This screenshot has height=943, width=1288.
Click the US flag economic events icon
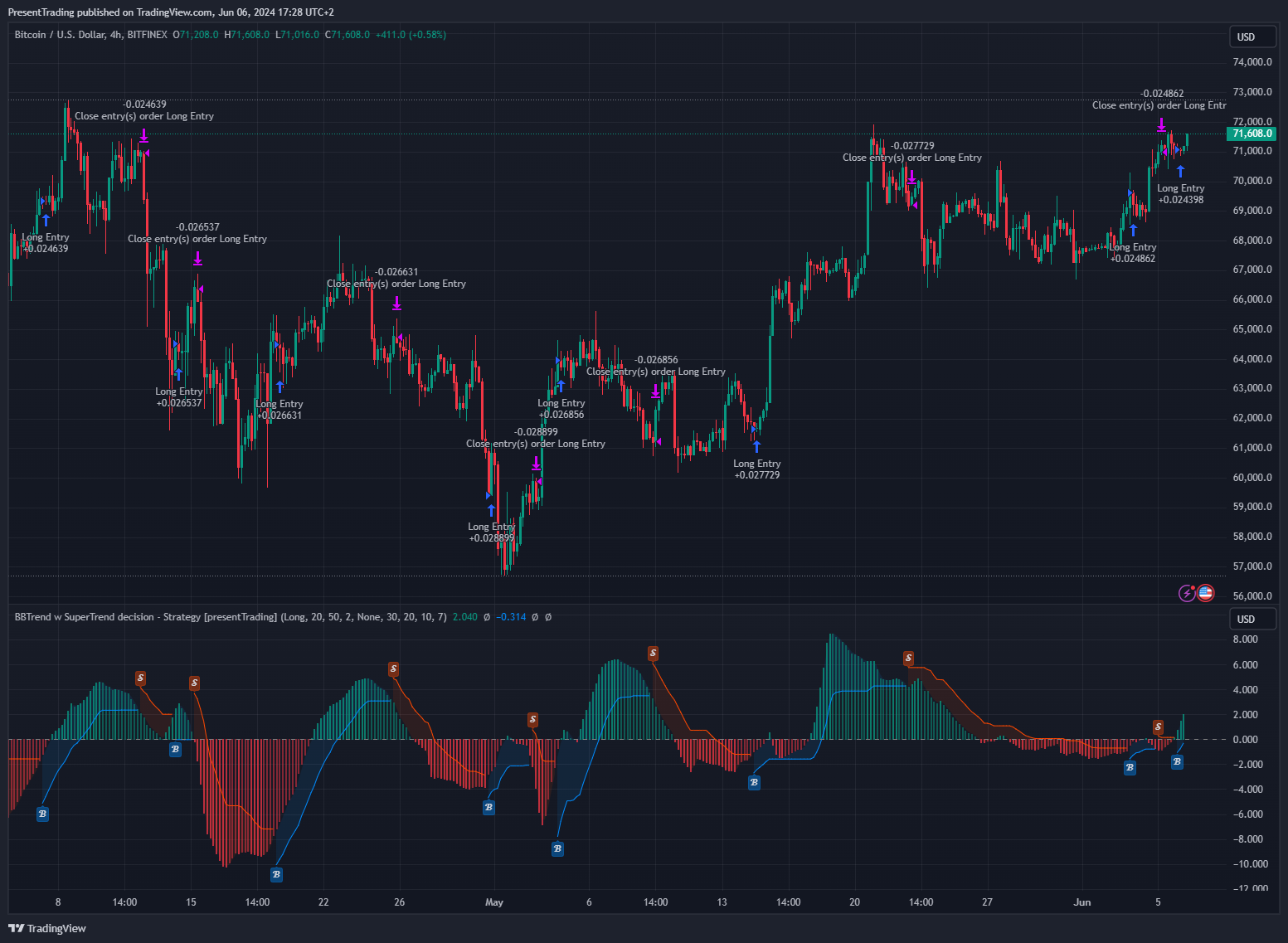point(1206,593)
